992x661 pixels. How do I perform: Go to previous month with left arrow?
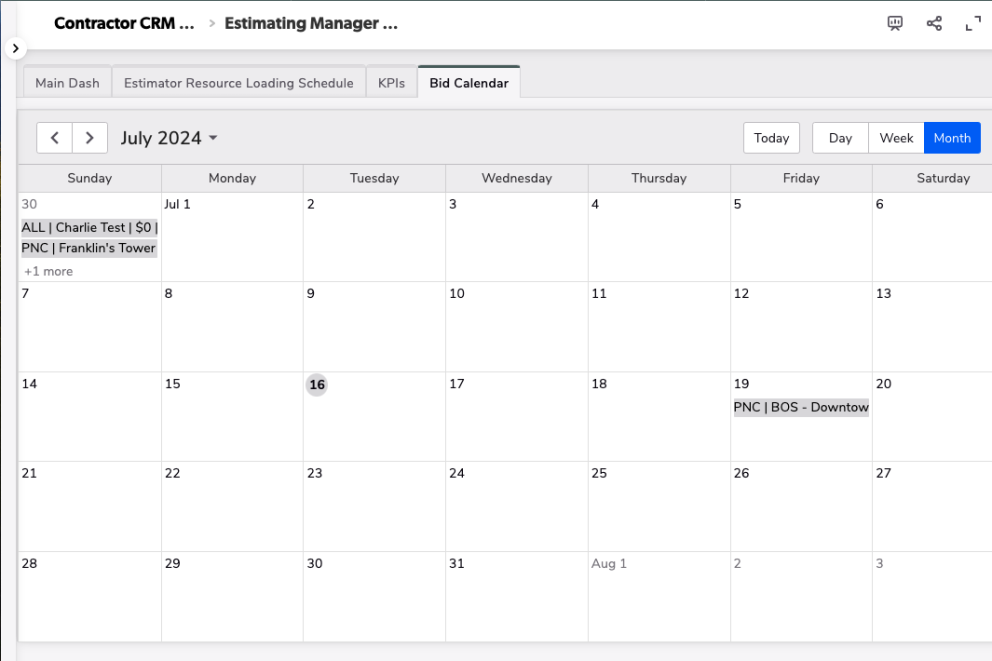[55, 138]
